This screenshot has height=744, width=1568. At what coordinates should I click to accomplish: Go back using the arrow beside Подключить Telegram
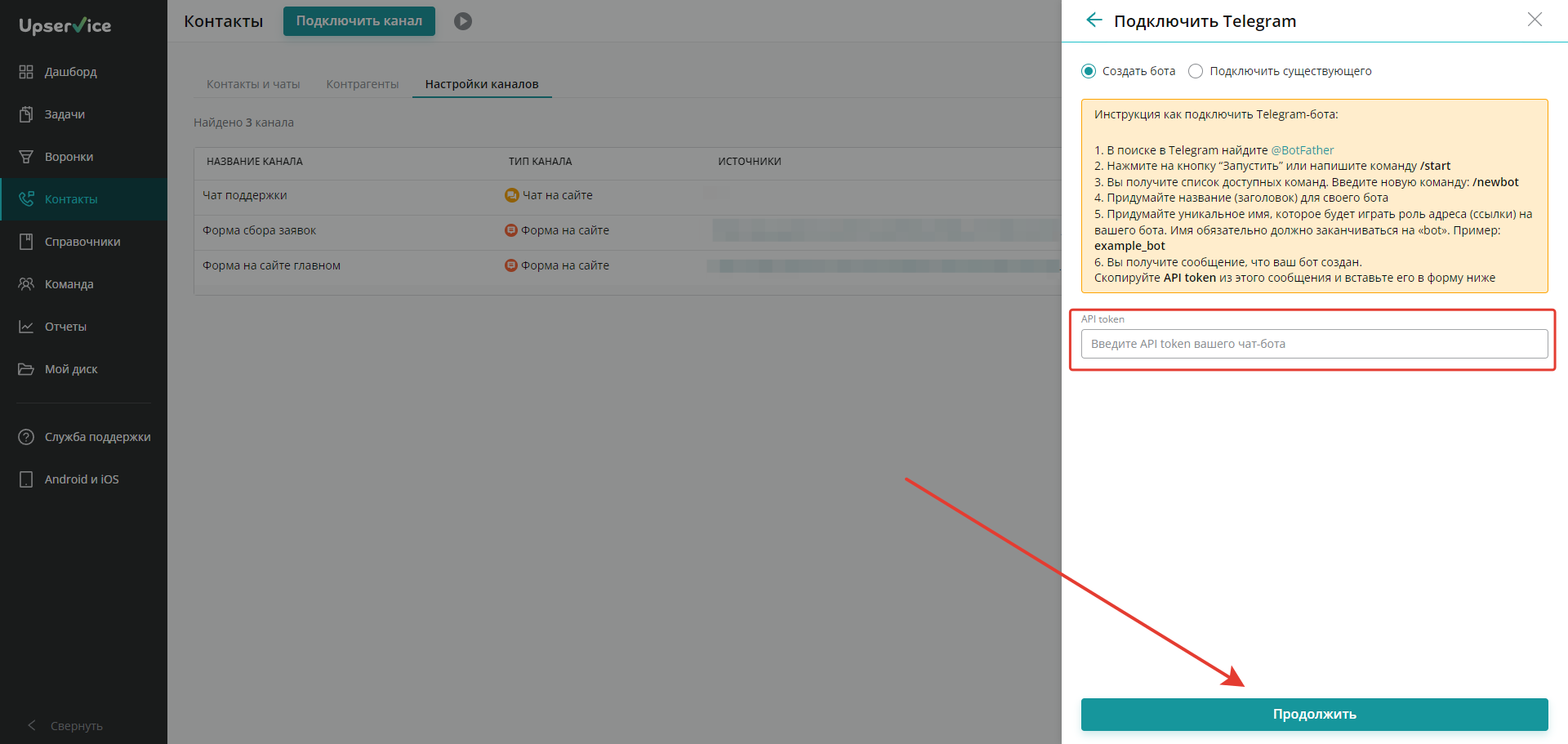(1094, 20)
